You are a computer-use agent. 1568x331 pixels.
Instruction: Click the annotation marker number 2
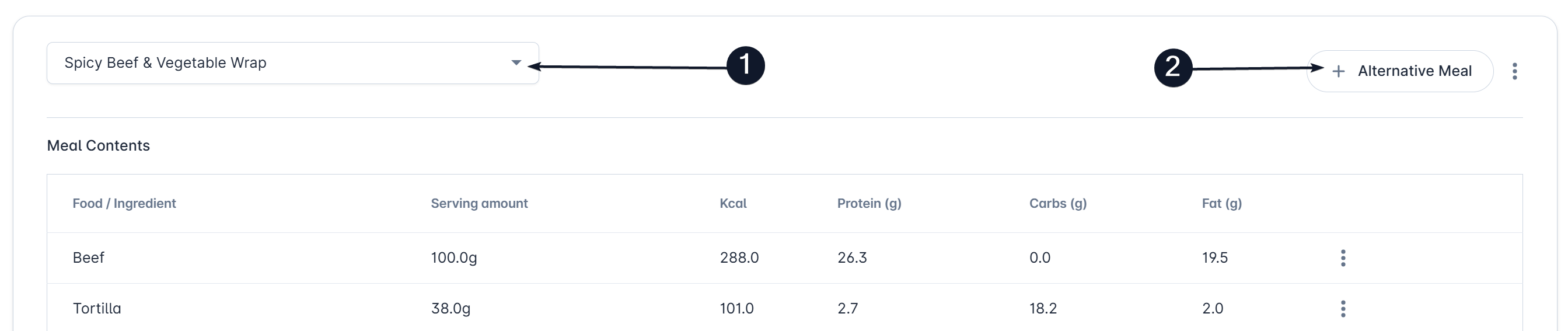pyautogui.click(x=1173, y=68)
